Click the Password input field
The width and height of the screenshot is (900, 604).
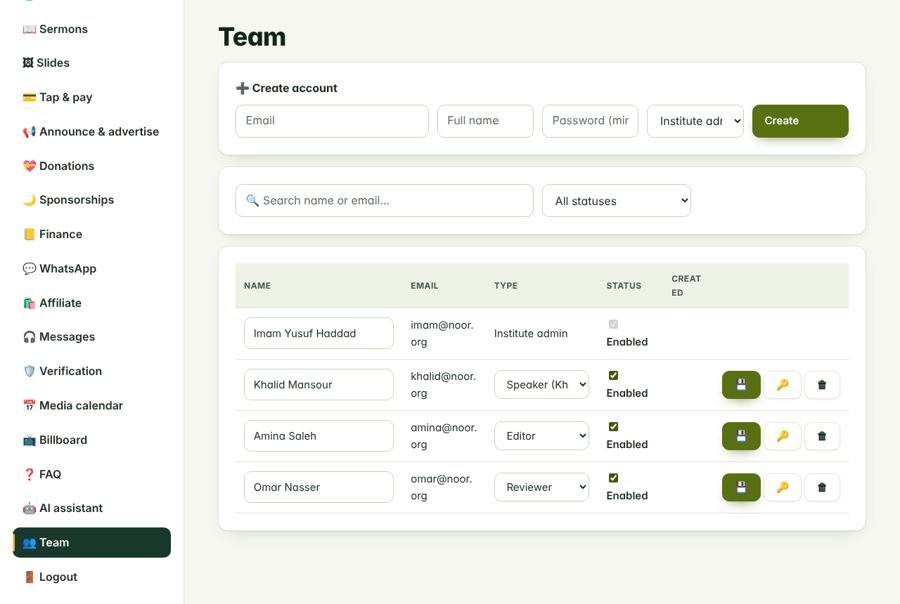pos(590,121)
